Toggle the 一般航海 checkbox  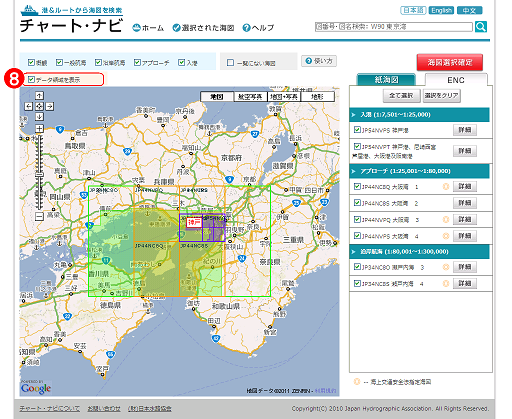59,62
